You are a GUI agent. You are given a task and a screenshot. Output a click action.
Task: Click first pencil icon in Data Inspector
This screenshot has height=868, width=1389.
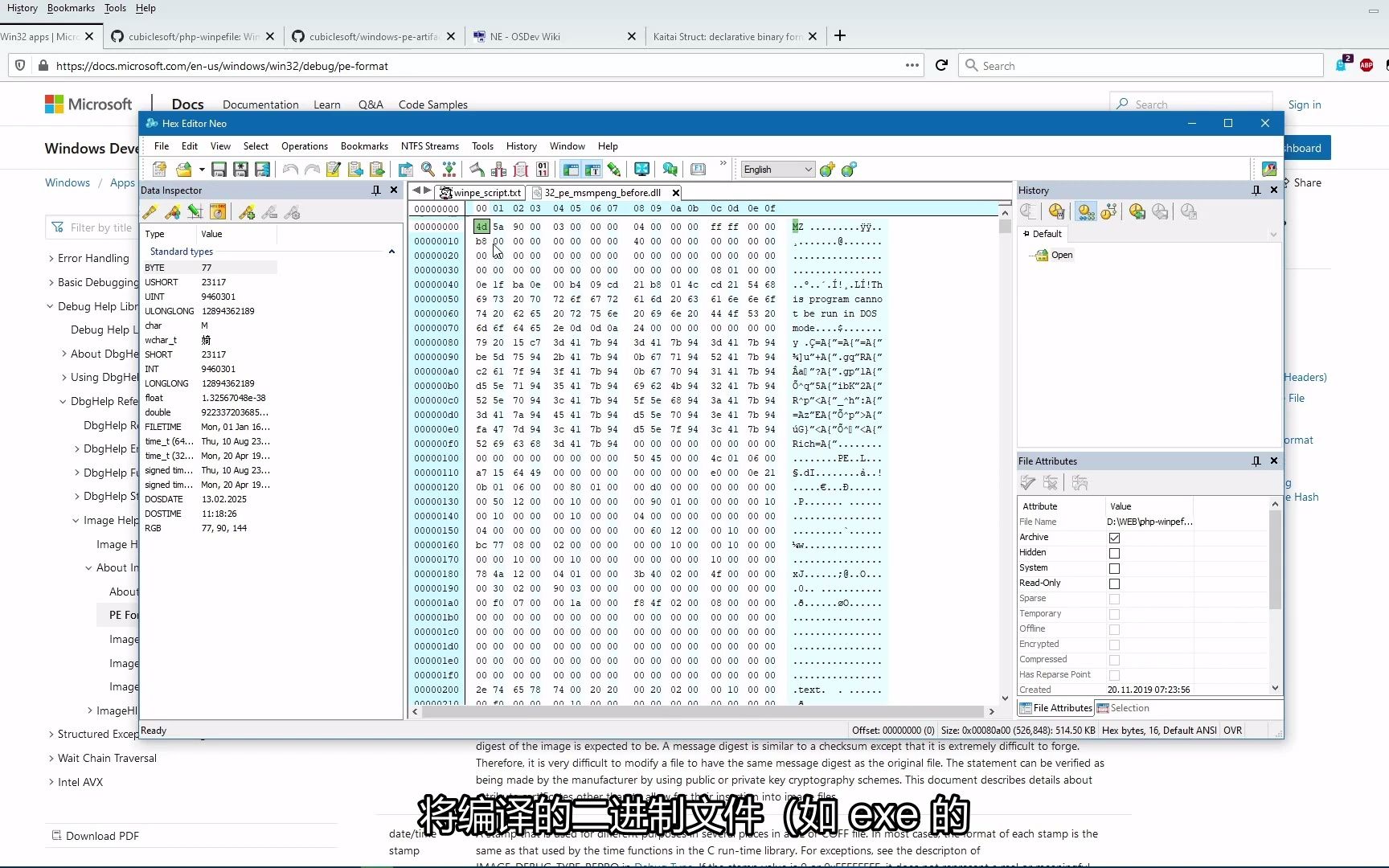tap(150, 212)
